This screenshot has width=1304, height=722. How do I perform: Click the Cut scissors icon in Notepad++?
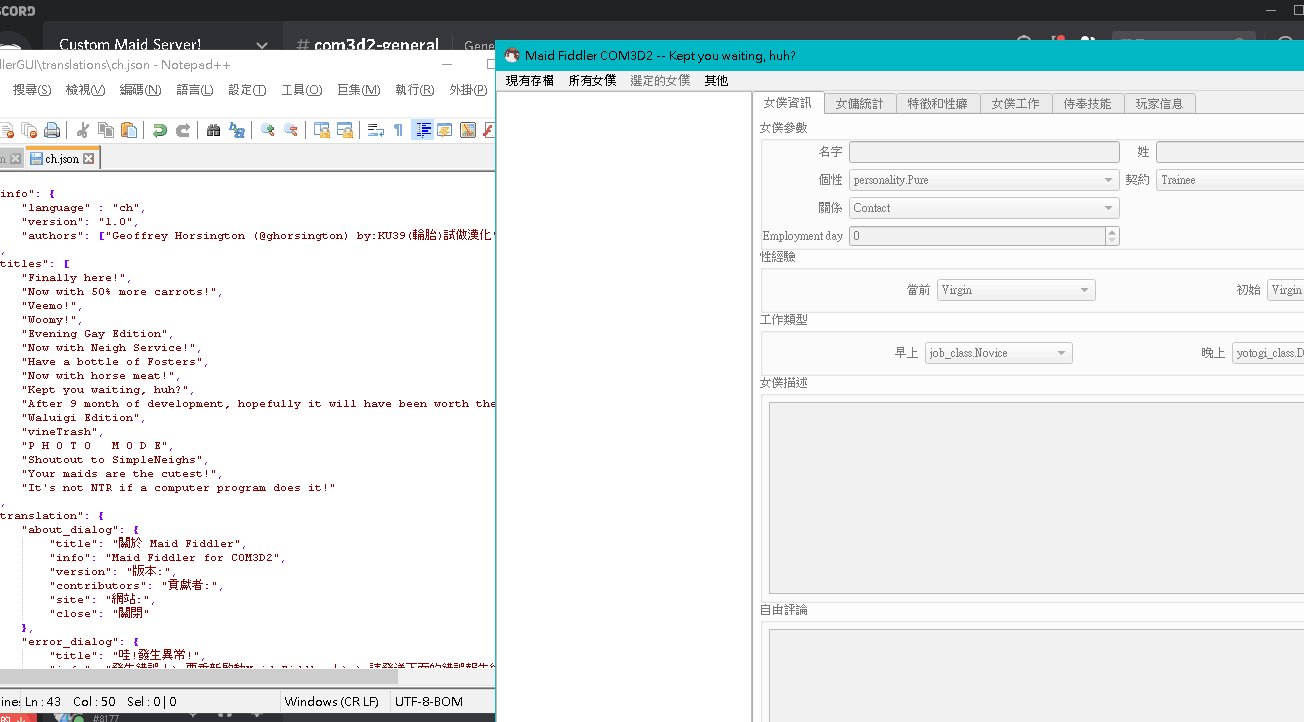[83, 130]
